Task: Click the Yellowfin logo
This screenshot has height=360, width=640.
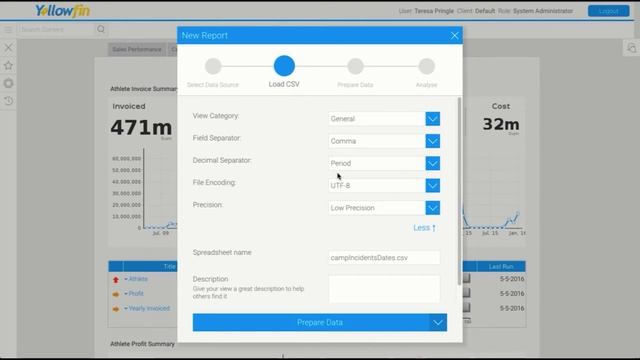Action: tap(62, 11)
